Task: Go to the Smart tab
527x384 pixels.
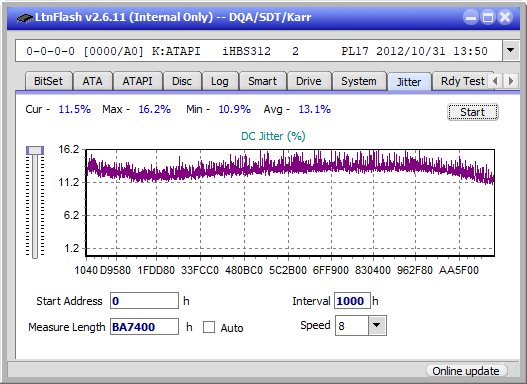Action: pos(262,81)
